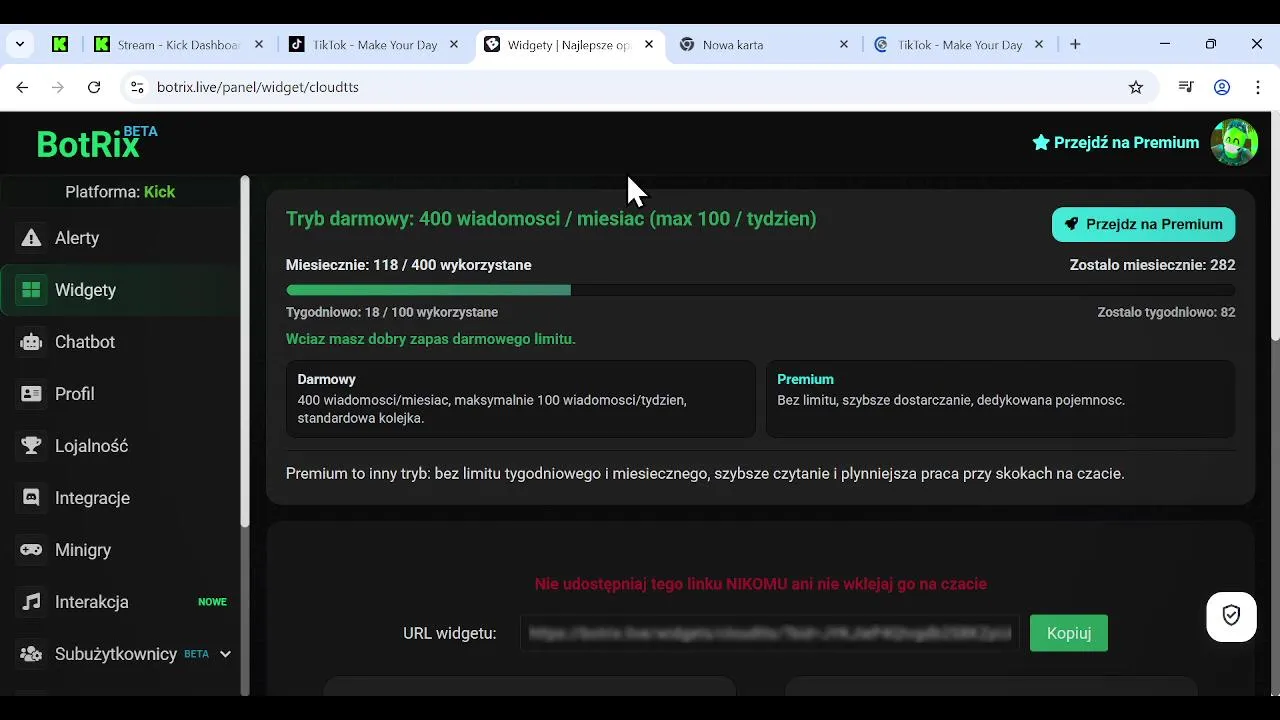
Task: Click the Zostalo miesiecznie: 282 text
Action: [x=1152, y=265]
